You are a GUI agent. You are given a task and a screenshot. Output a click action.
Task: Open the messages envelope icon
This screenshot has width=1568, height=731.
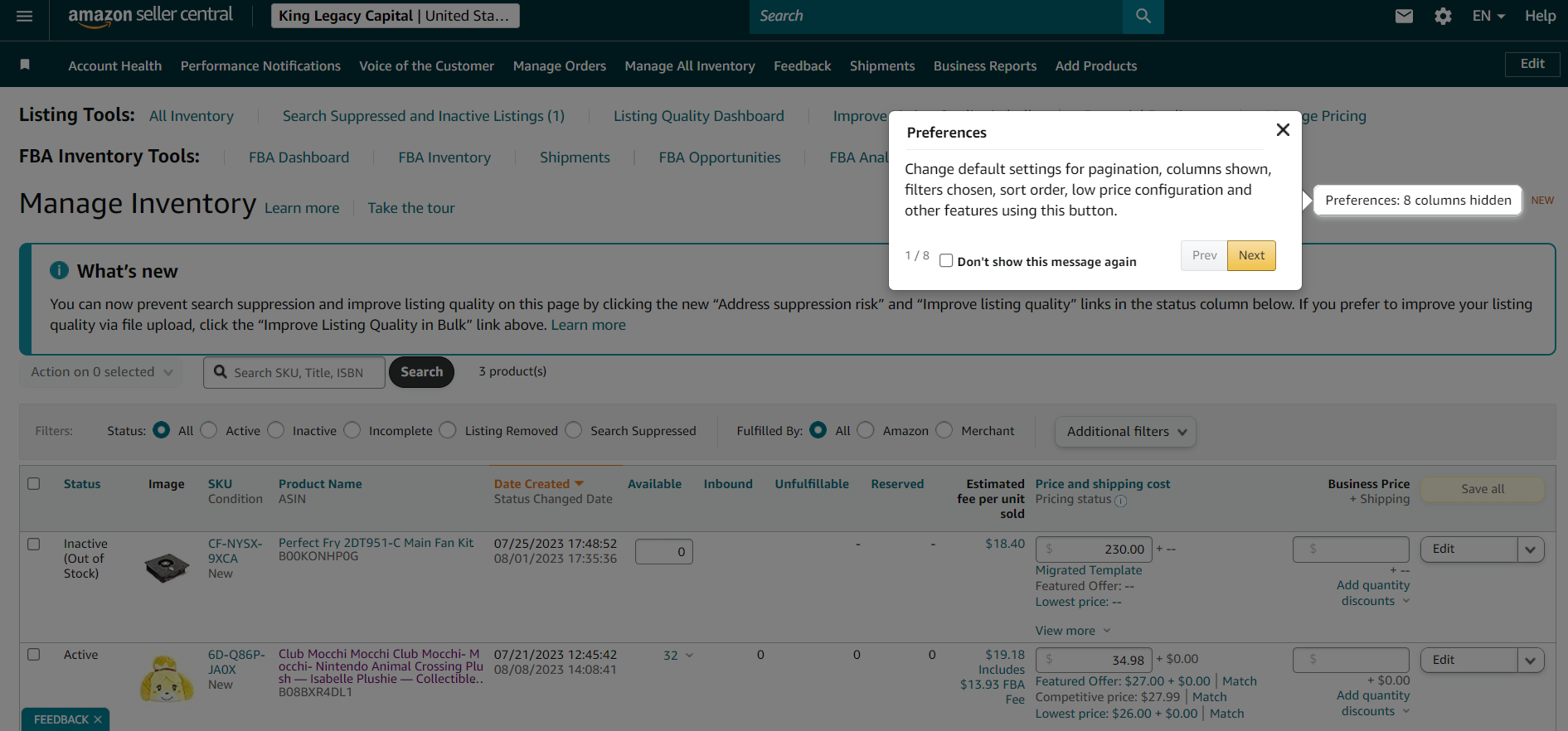coord(1404,17)
